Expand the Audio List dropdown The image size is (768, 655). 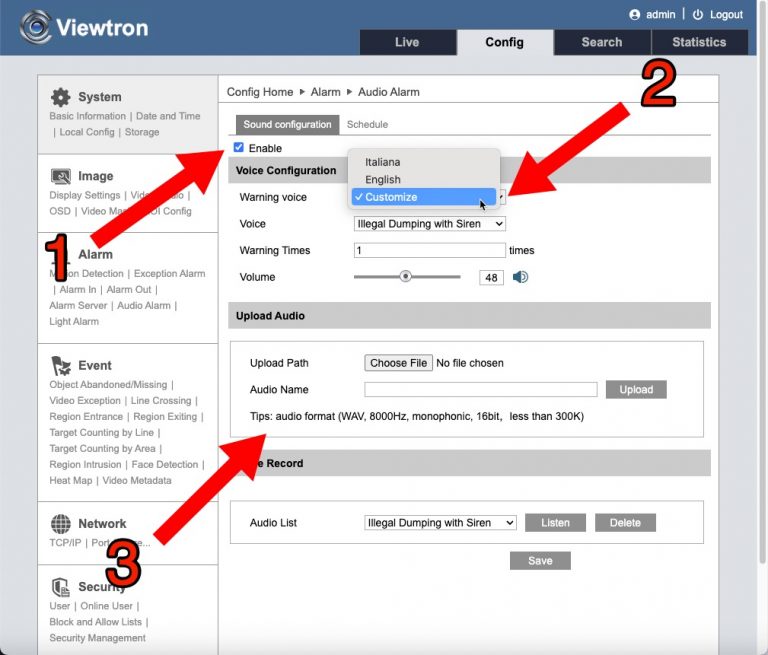[x=440, y=523]
